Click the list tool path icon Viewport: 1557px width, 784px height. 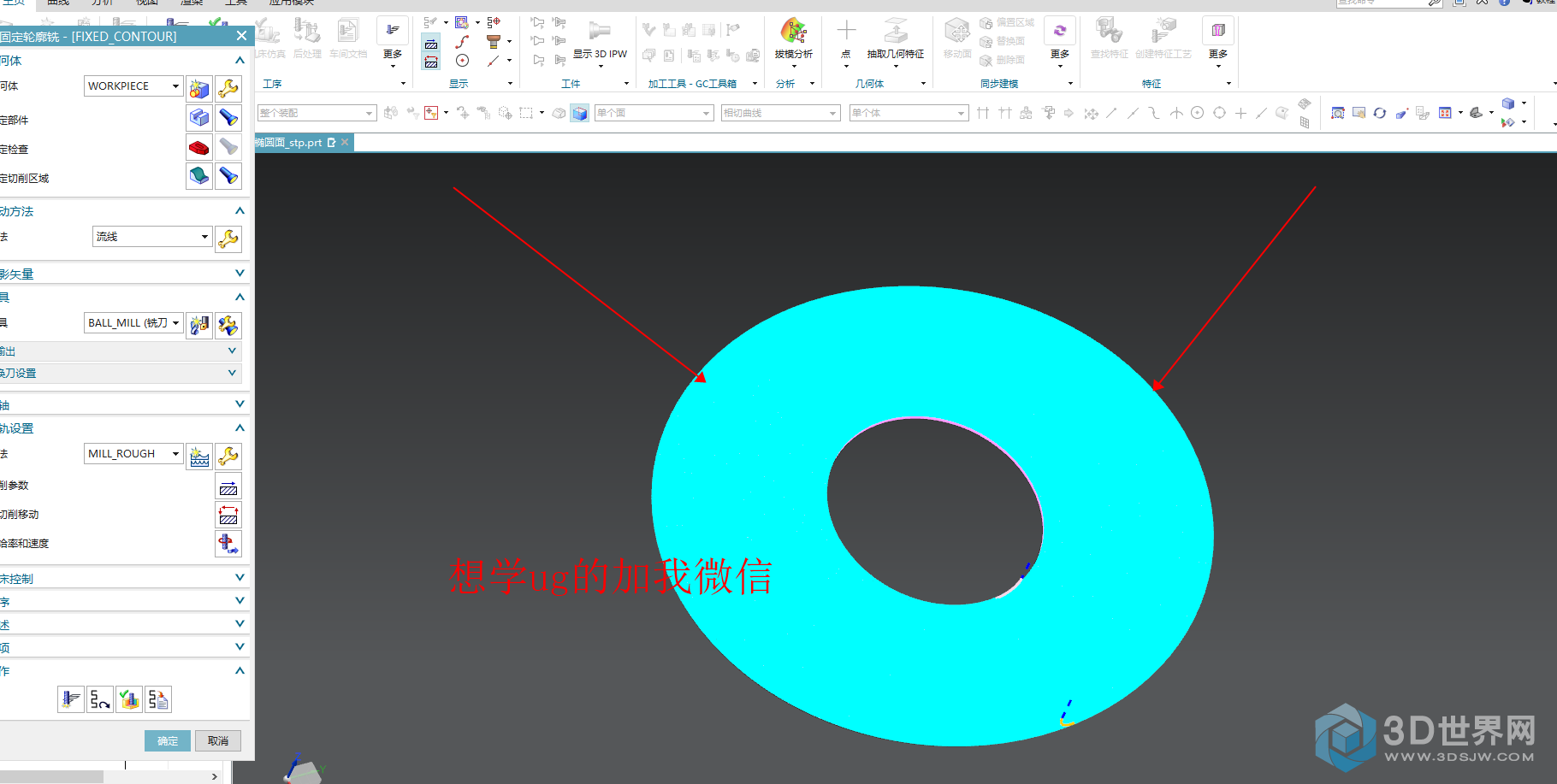coord(158,699)
